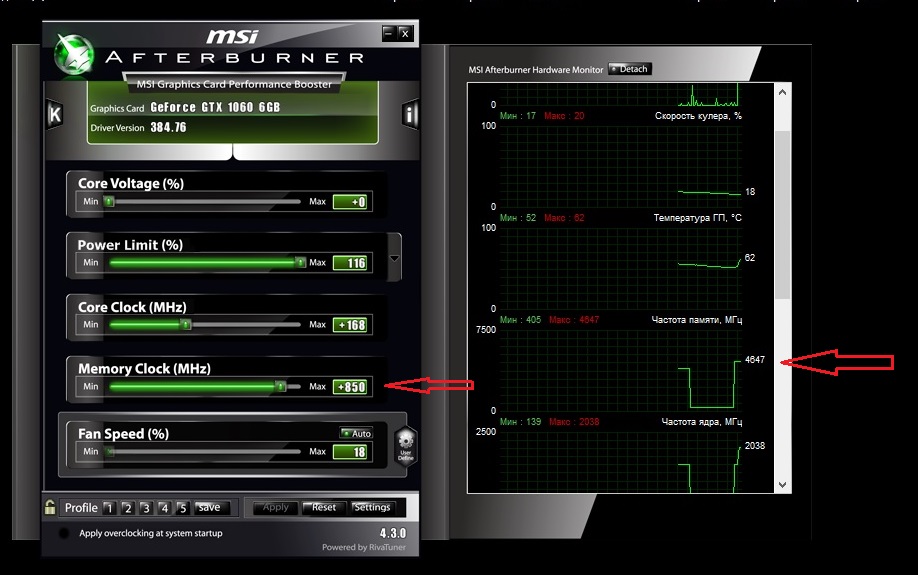Edit the Memory Clock +850 value field
Screen dimensions: 918x575
[350, 387]
